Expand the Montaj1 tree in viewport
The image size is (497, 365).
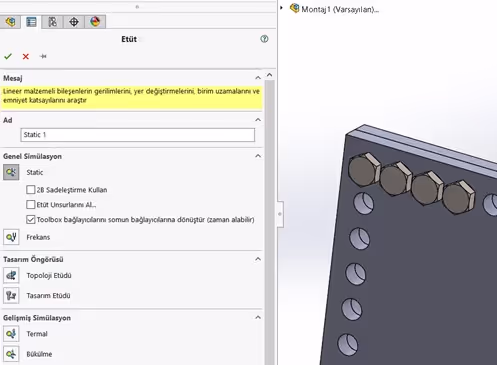coord(281,8)
